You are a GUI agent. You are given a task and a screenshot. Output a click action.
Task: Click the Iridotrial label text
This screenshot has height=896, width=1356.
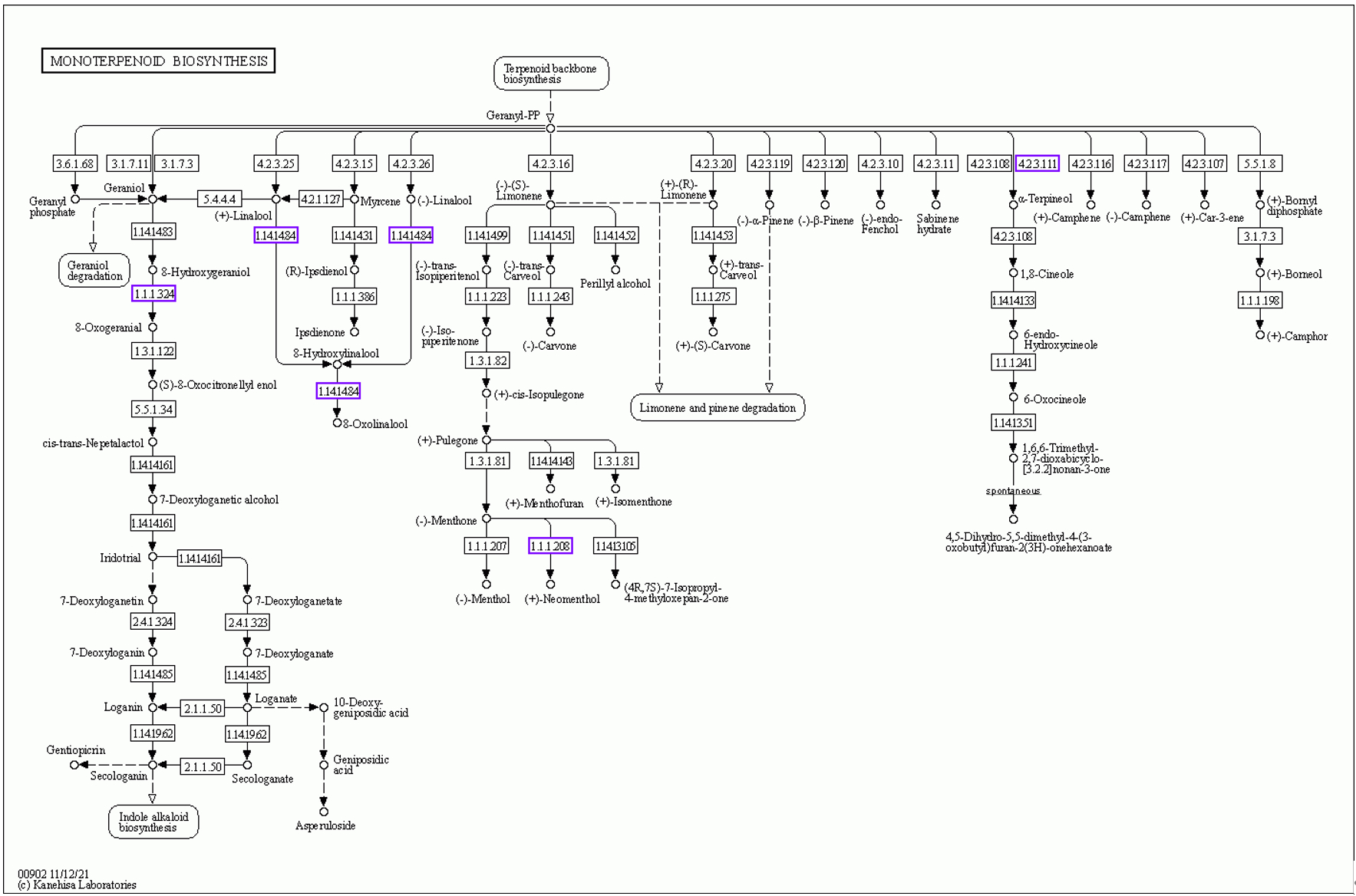[x=120, y=558]
